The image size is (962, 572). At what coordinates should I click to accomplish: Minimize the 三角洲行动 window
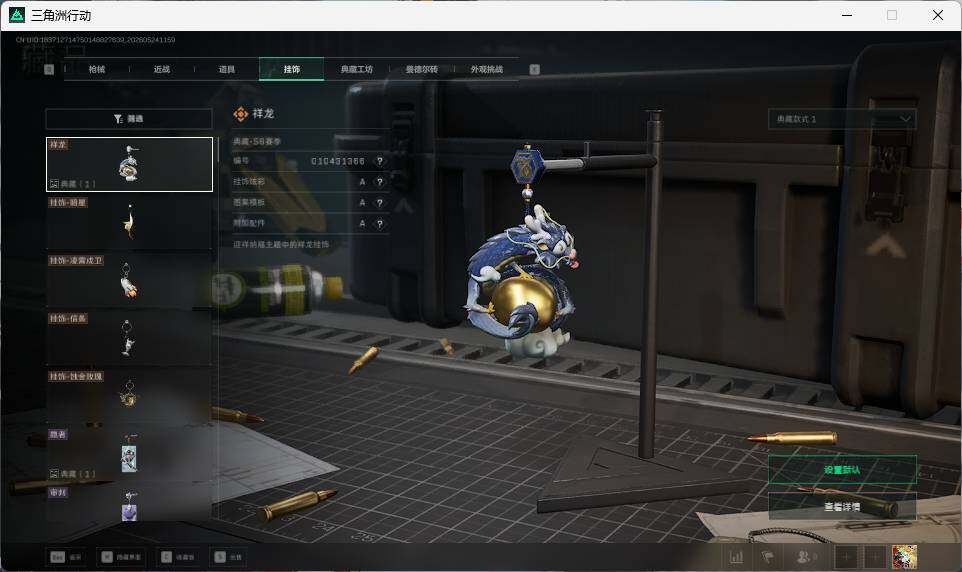coord(847,15)
